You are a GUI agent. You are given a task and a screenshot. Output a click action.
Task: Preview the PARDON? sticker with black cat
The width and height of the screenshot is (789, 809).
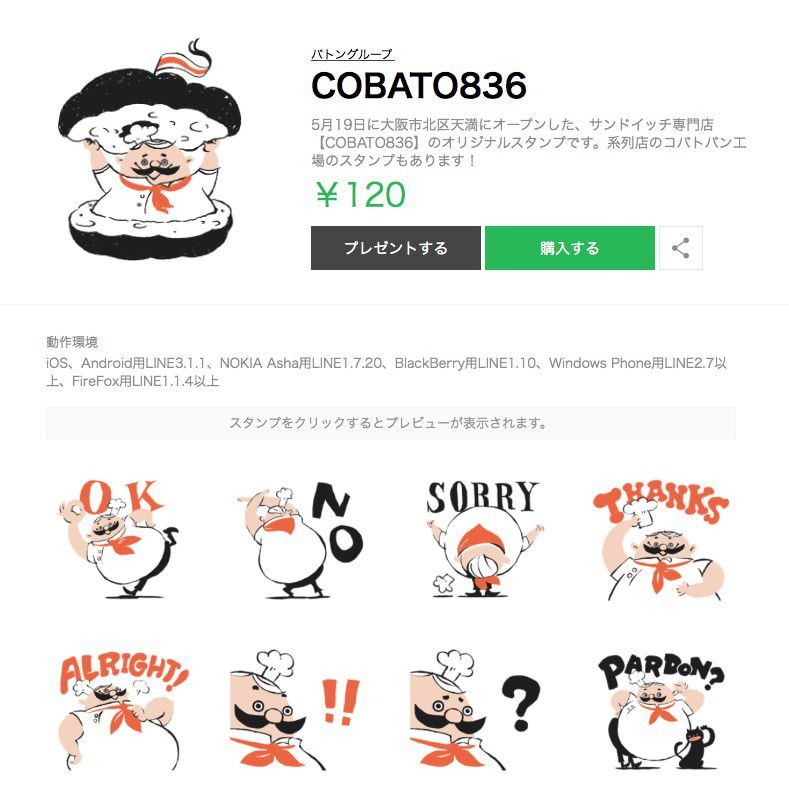[662, 711]
